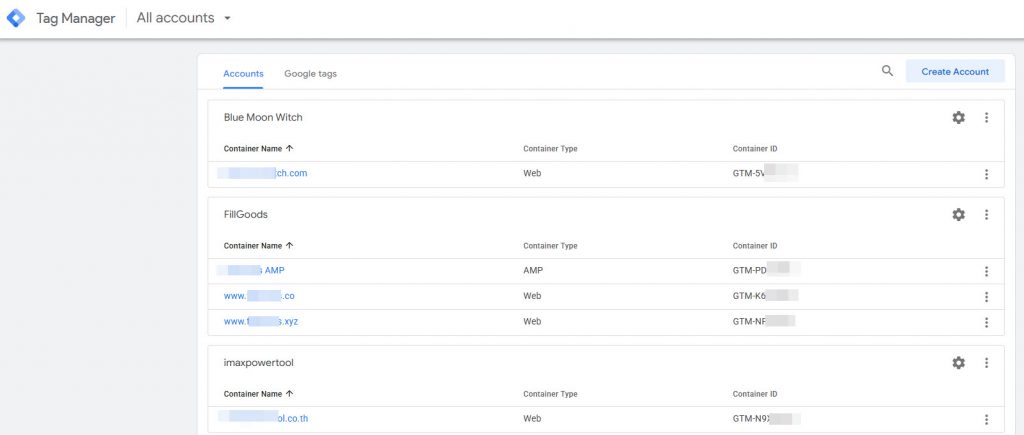Open the All accounts dropdown
Image resolution: width=1024 pixels, height=435 pixels.
coord(184,18)
